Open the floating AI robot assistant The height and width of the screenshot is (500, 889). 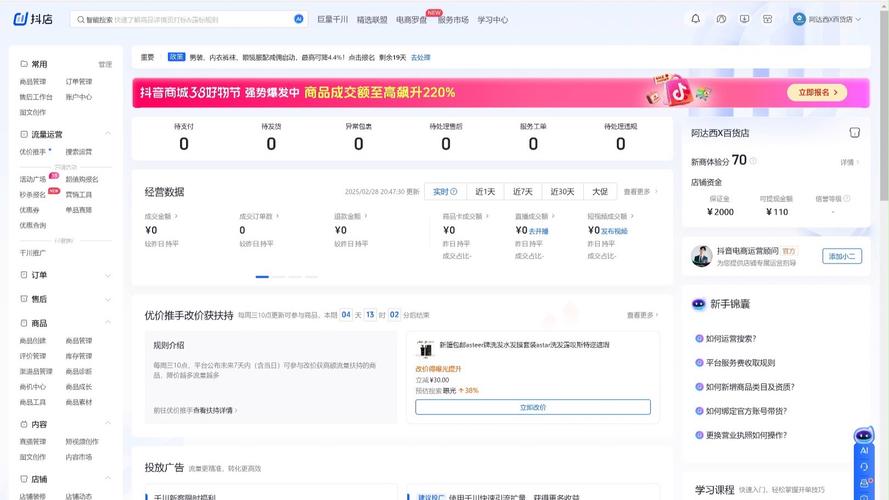pyautogui.click(x=863, y=435)
